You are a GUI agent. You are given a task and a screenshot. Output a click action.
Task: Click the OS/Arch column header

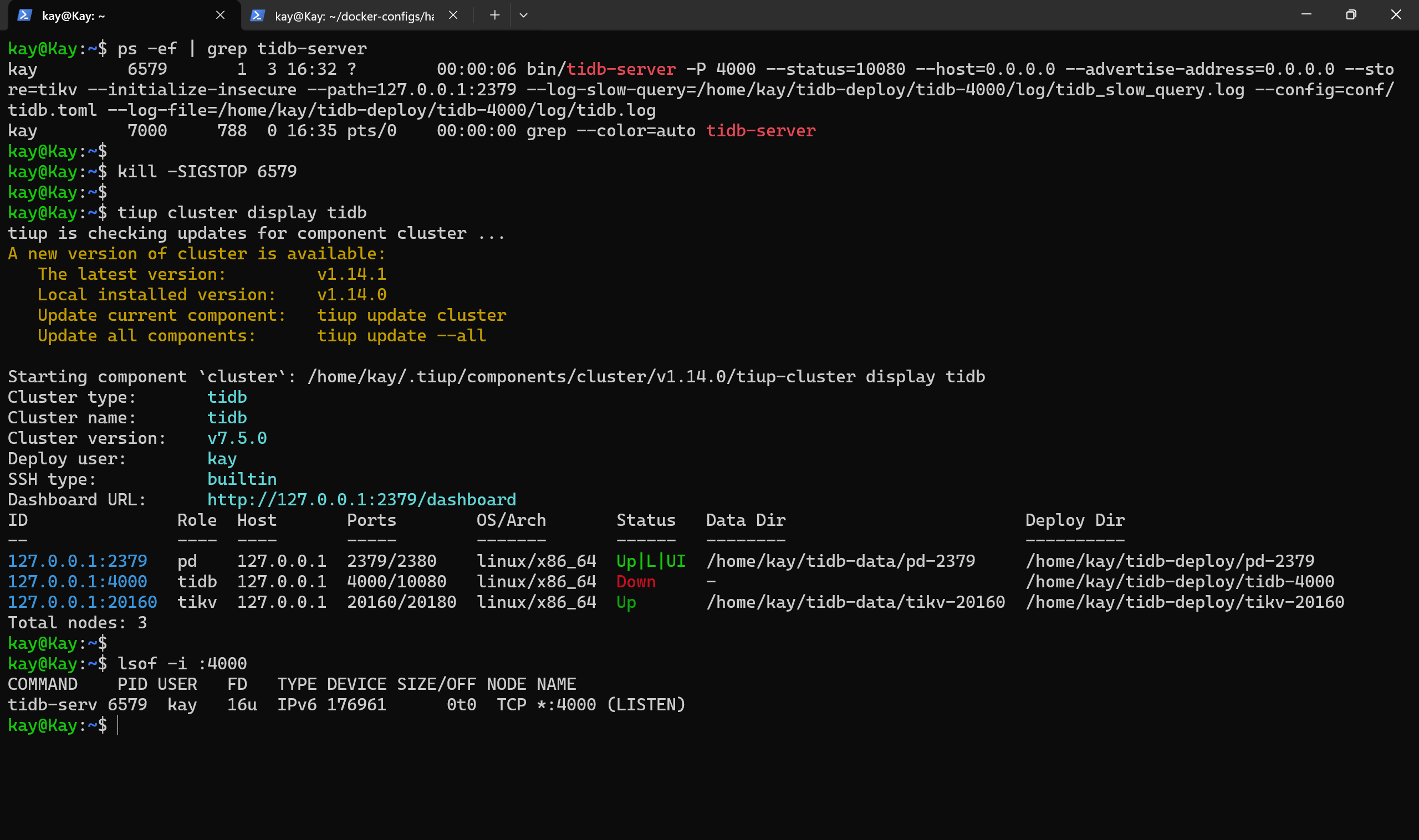(511, 520)
